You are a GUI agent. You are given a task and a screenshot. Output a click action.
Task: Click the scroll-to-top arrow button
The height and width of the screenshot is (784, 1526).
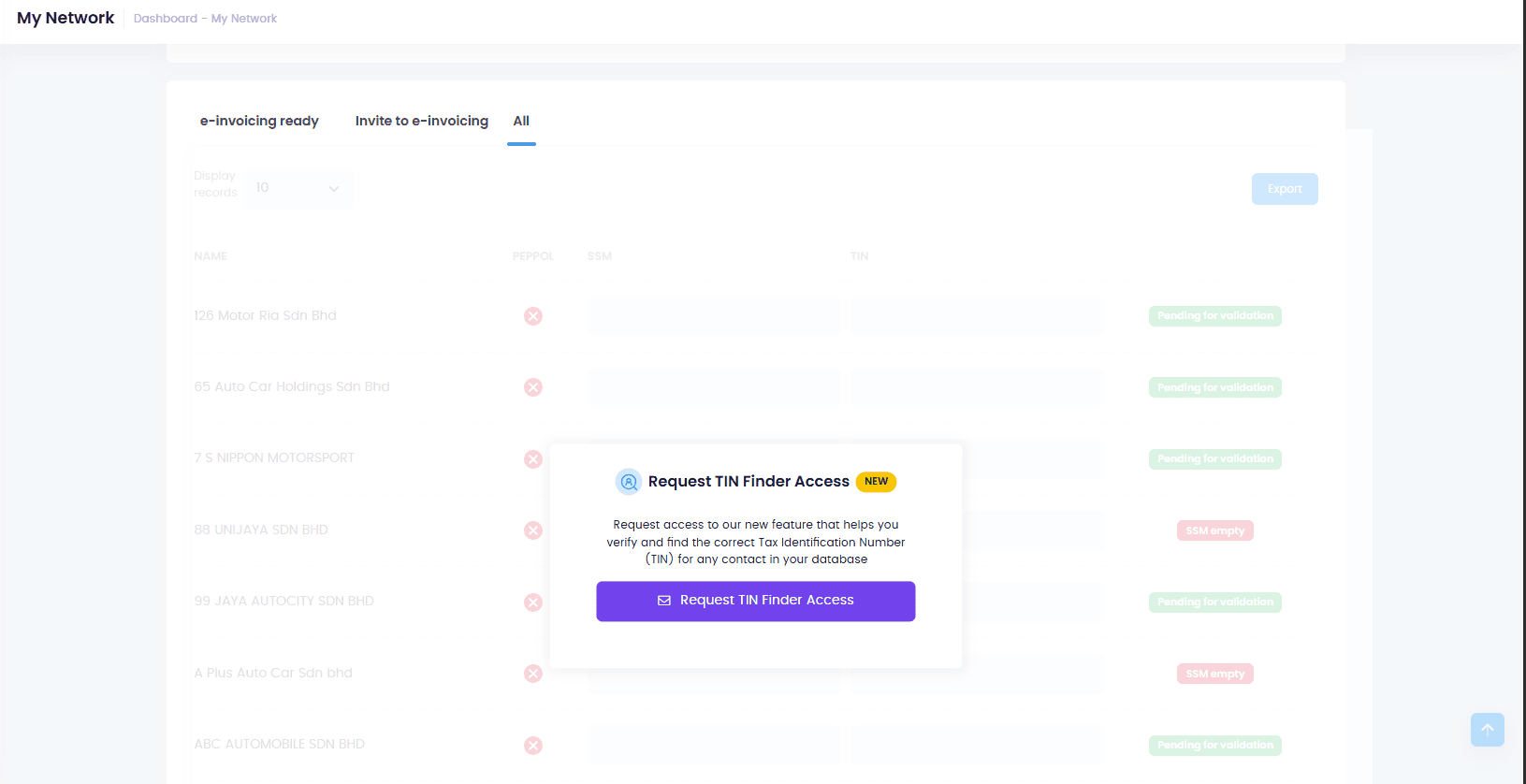pyautogui.click(x=1487, y=730)
